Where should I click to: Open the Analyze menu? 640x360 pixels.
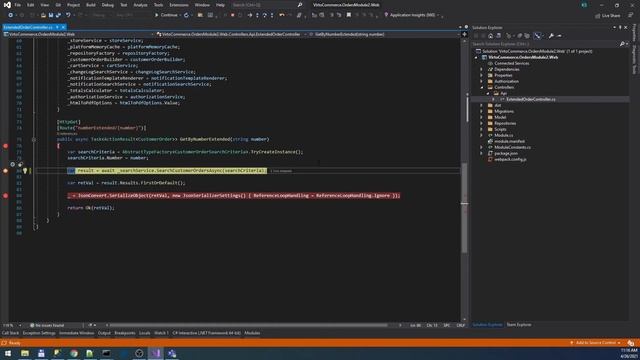tap(140, 5)
